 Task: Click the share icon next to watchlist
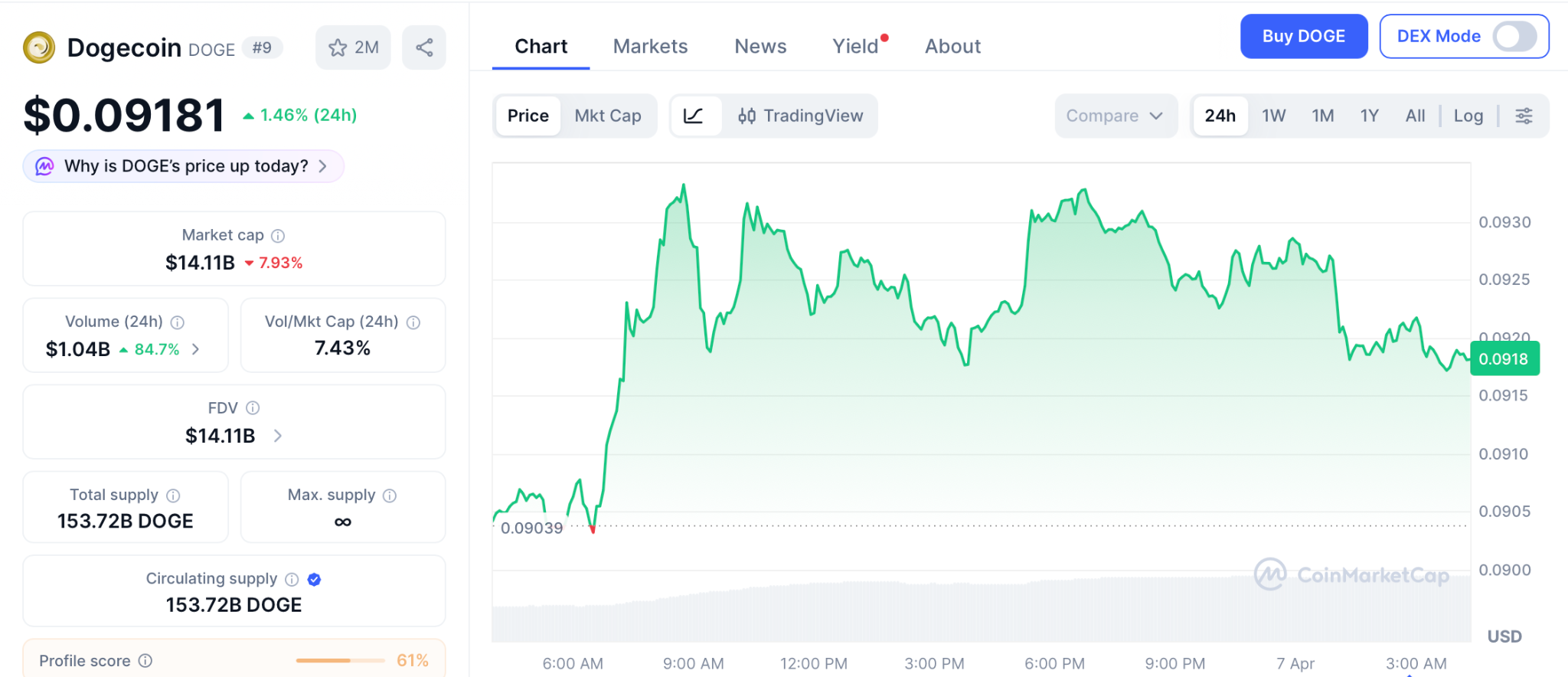click(x=424, y=47)
